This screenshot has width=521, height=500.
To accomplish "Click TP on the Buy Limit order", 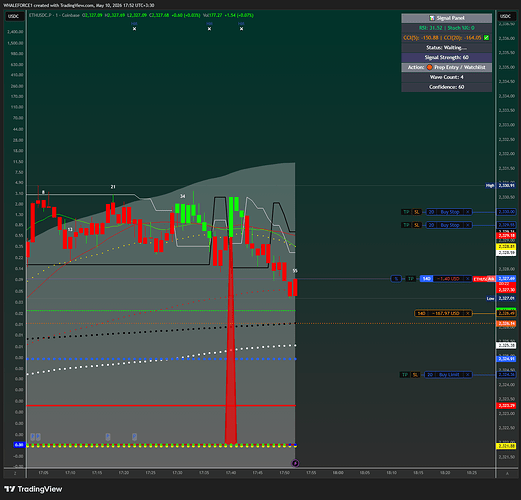I will click(405, 375).
